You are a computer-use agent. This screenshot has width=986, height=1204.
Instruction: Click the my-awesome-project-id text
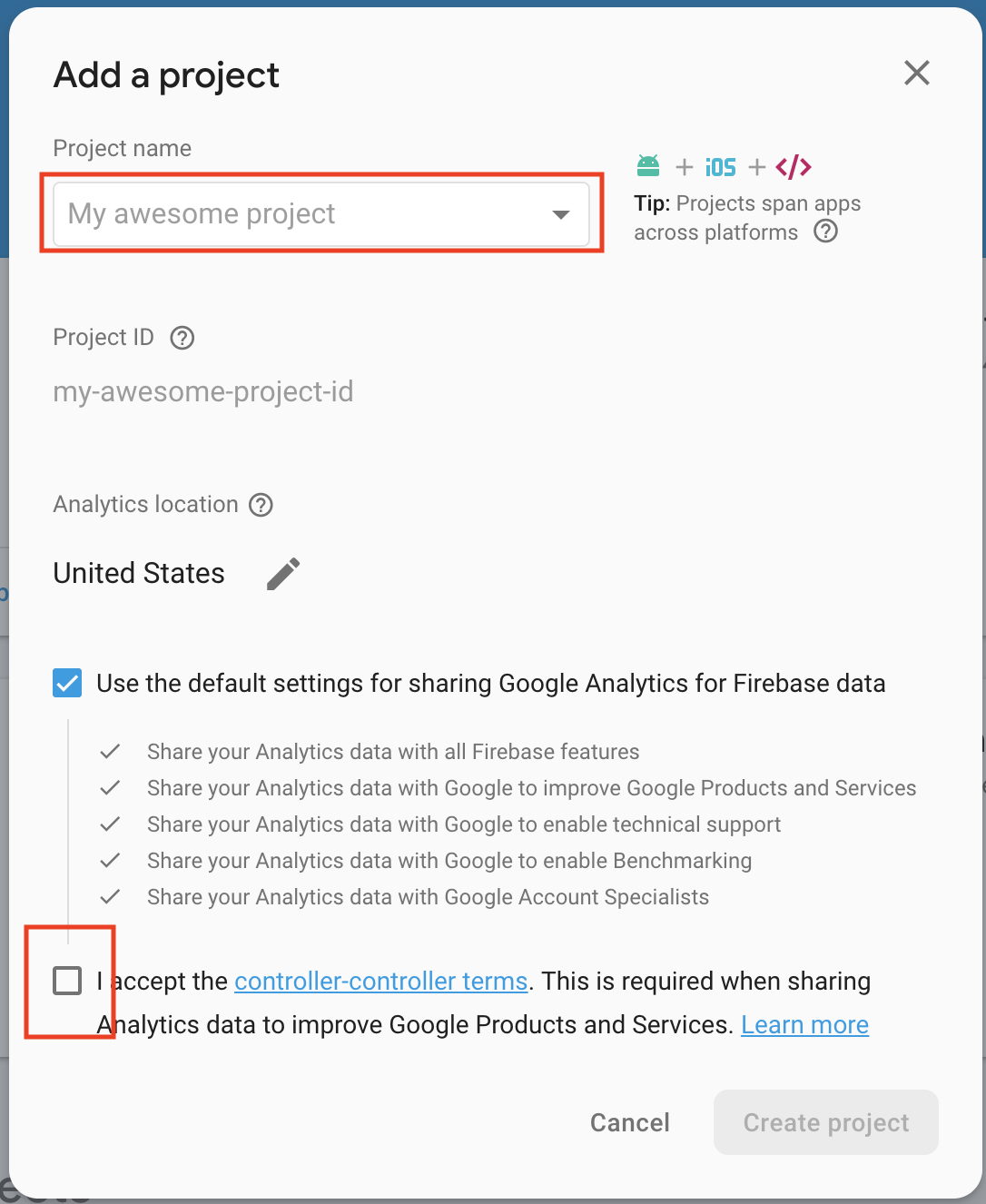click(x=203, y=392)
